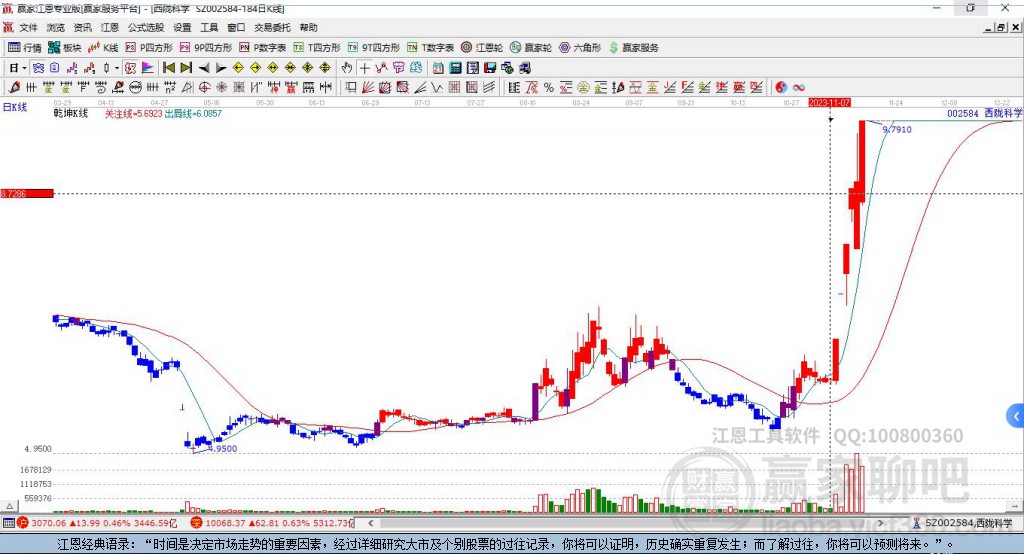Screen dimensions: 1024x554
Task: Restore the inner chart window
Action: (1000, 27)
